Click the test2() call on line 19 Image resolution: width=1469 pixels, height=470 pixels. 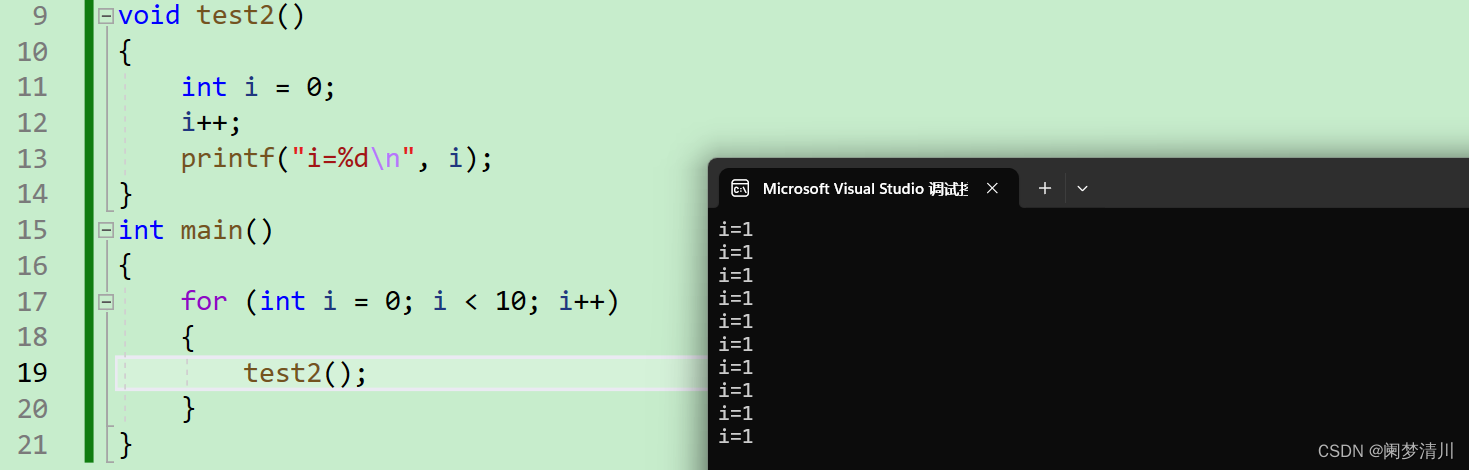pos(305,373)
